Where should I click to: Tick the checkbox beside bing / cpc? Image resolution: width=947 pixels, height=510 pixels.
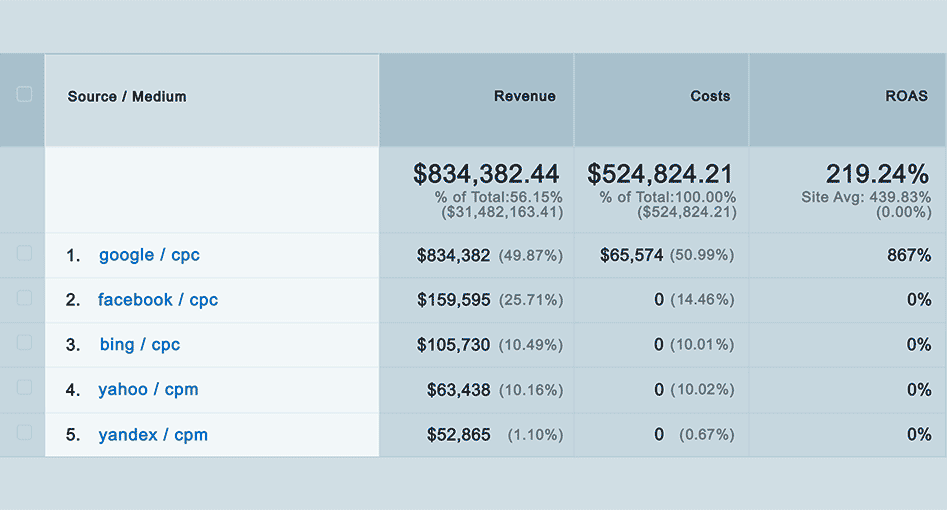(24, 343)
